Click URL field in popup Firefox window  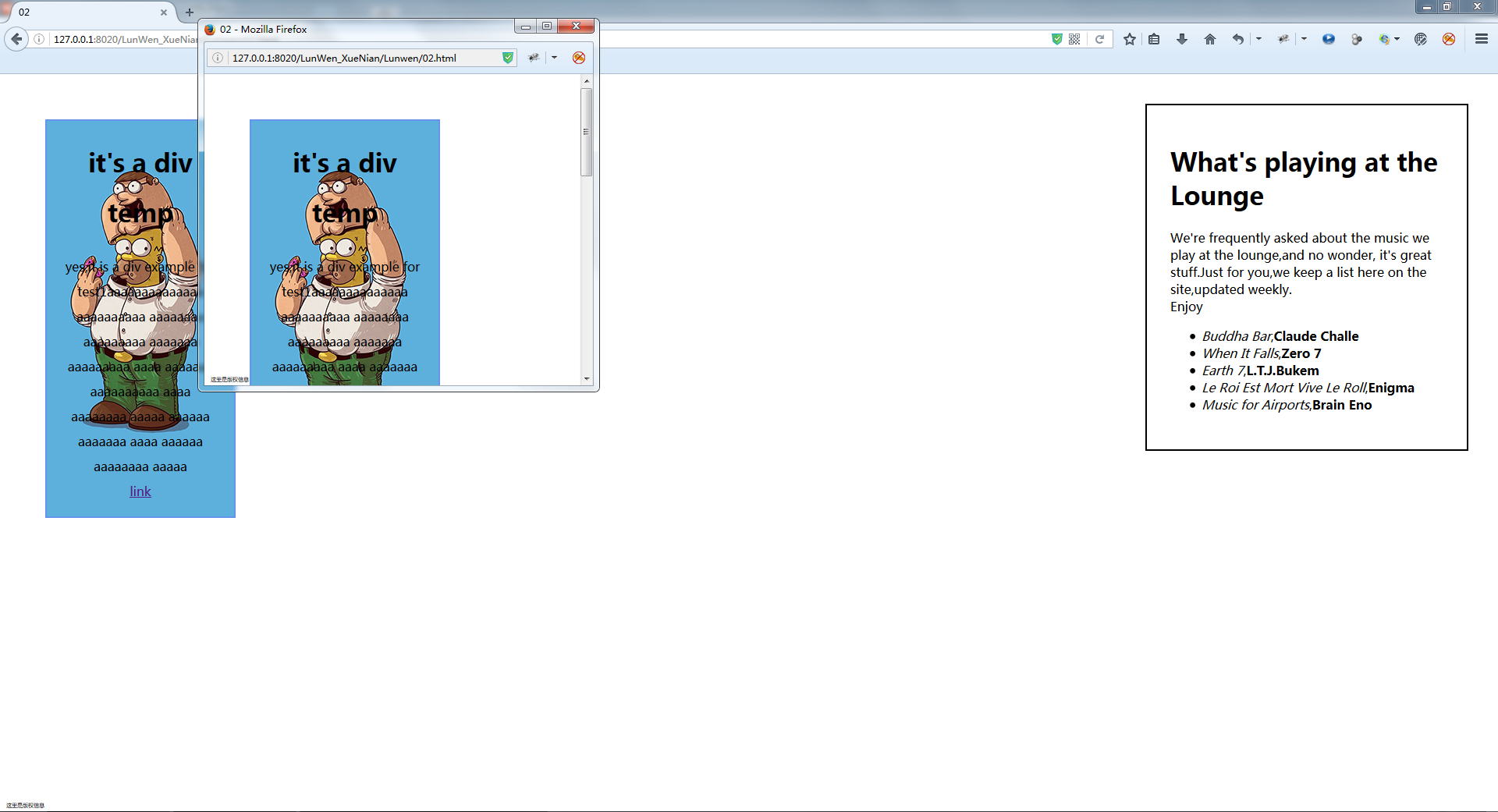363,58
